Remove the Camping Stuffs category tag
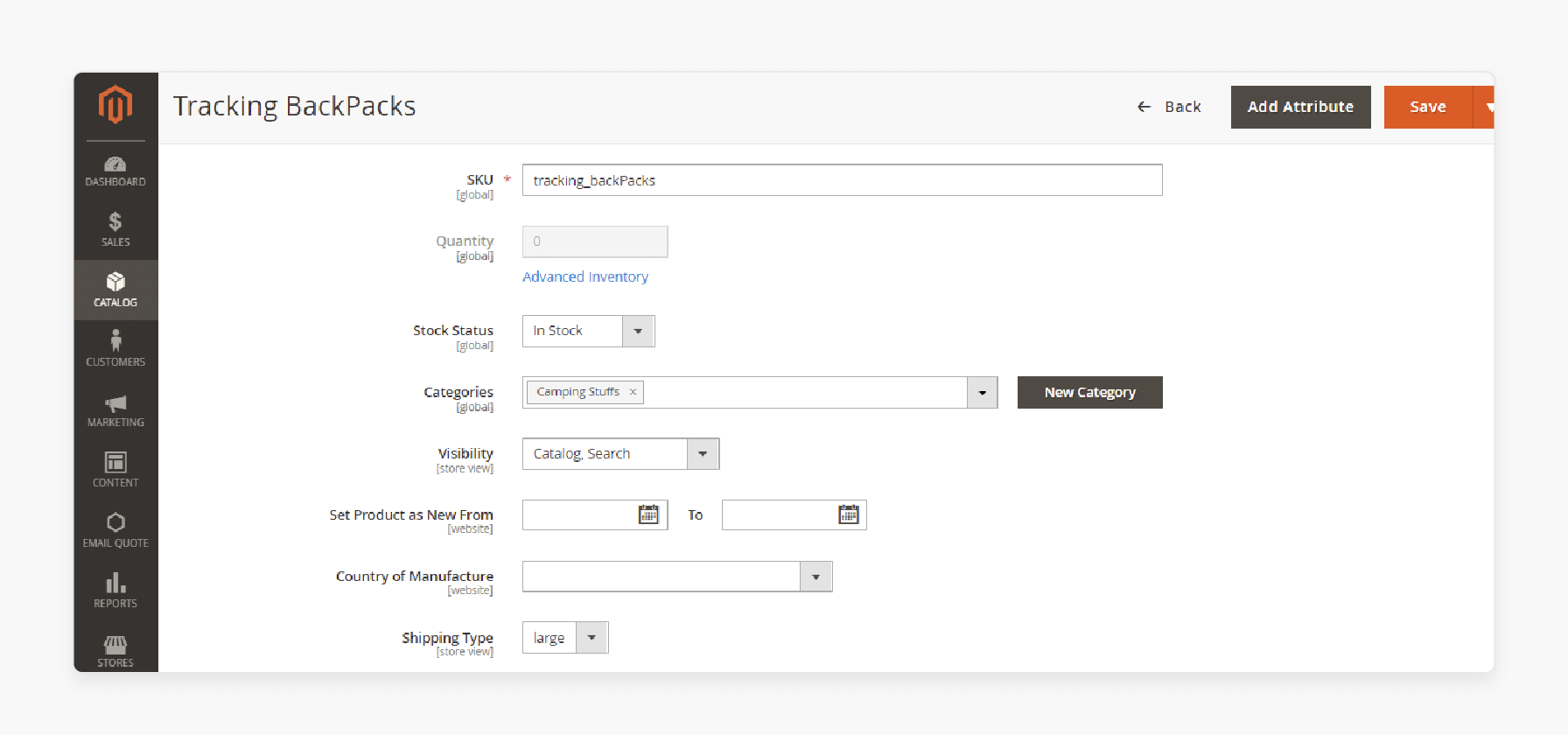 [633, 392]
